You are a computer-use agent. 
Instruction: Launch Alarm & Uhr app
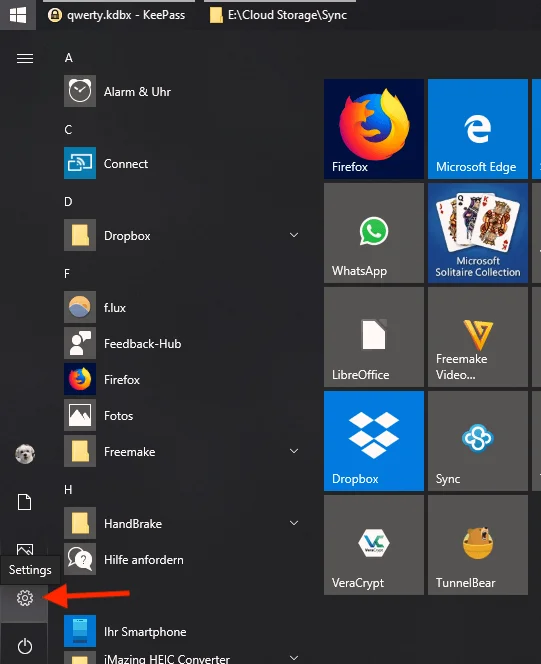tap(182, 91)
